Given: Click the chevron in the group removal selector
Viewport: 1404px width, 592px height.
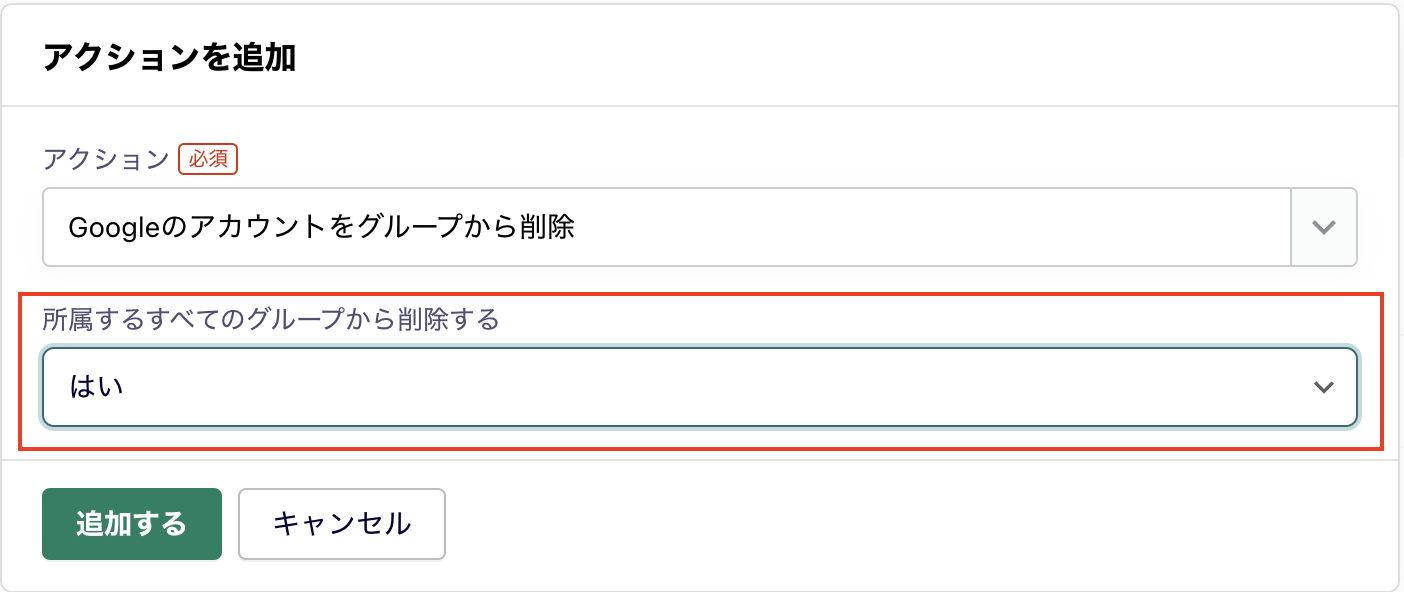Looking at the screenshot, I should point(1323,387).
